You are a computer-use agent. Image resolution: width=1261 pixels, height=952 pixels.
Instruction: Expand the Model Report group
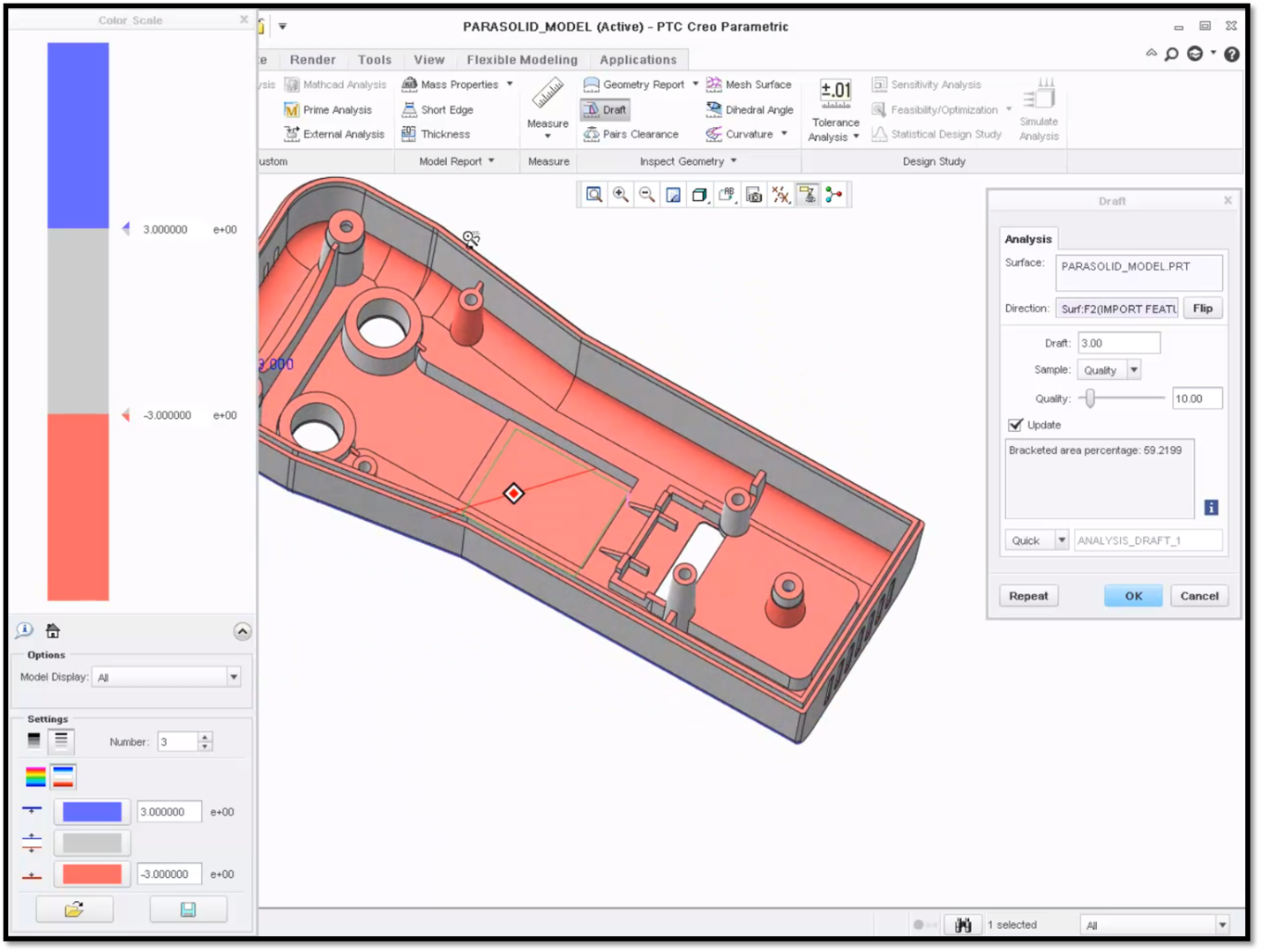pos(456,161)
